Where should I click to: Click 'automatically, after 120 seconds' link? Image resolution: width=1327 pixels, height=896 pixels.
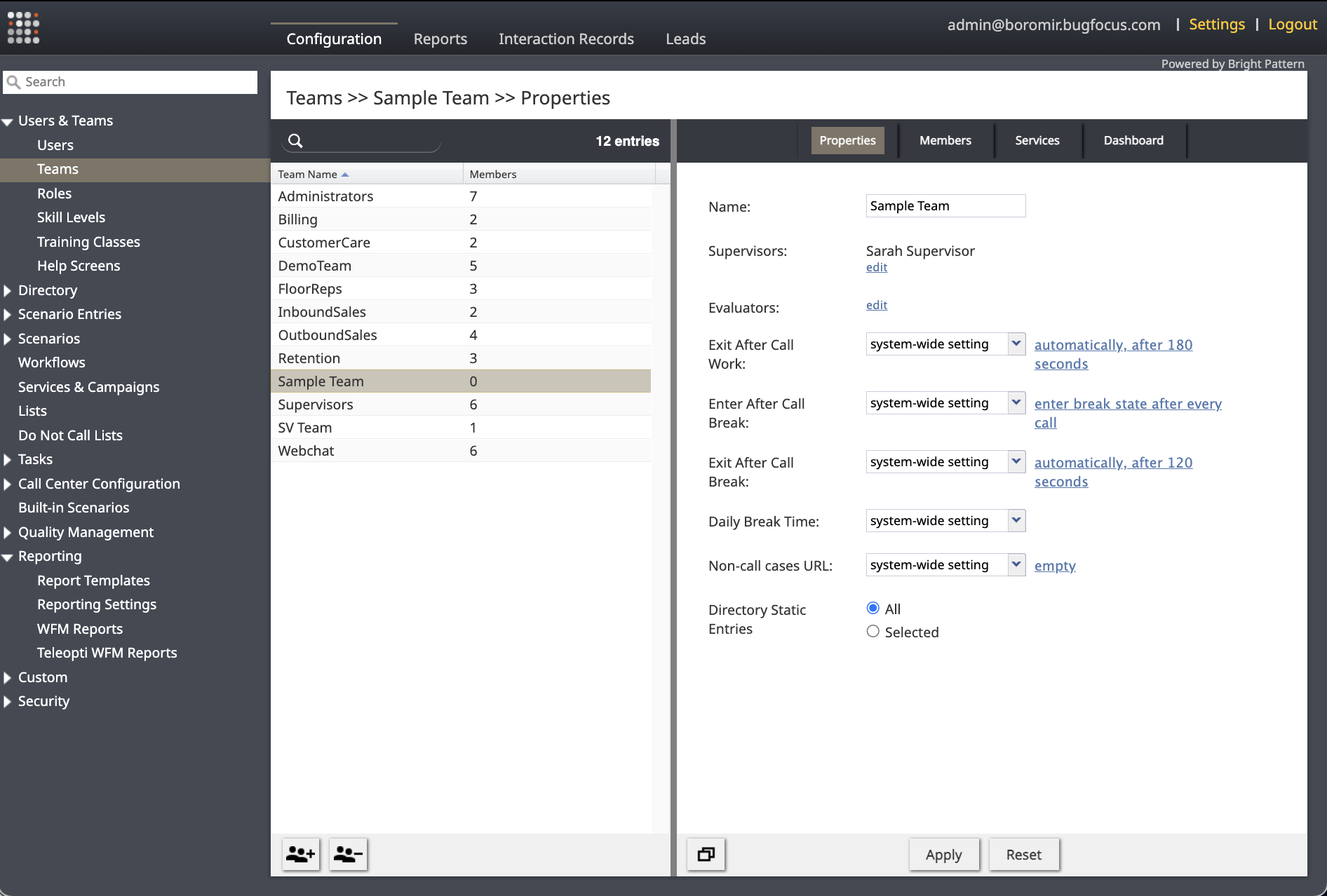pyautogui.click(x=1113, y=472)
